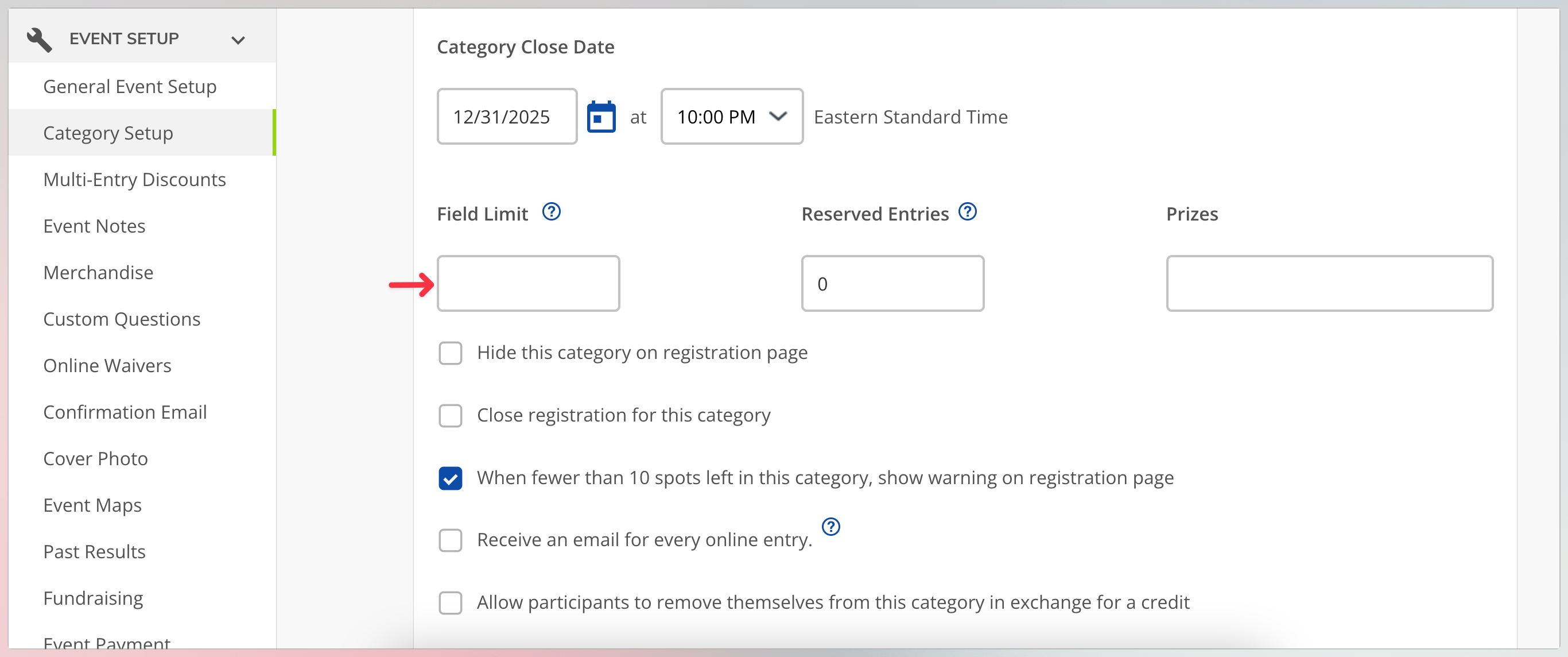Open Fundraising settings
Viewport: 1568px width, 657px height.
pos(93,598)
